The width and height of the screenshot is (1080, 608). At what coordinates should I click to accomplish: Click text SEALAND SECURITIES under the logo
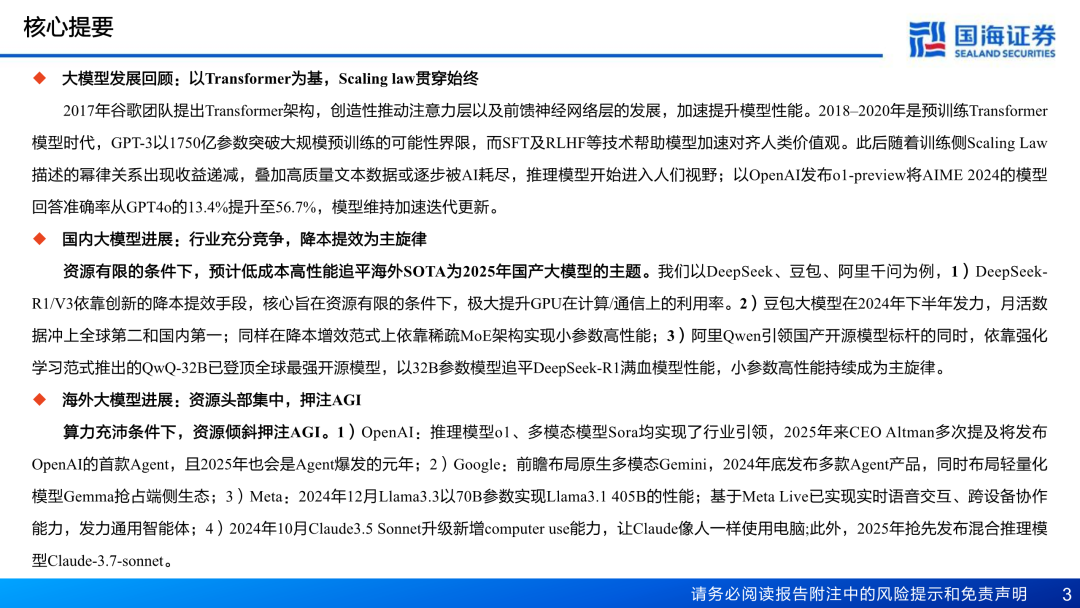pyautogui.click(x=1004, y=53)
